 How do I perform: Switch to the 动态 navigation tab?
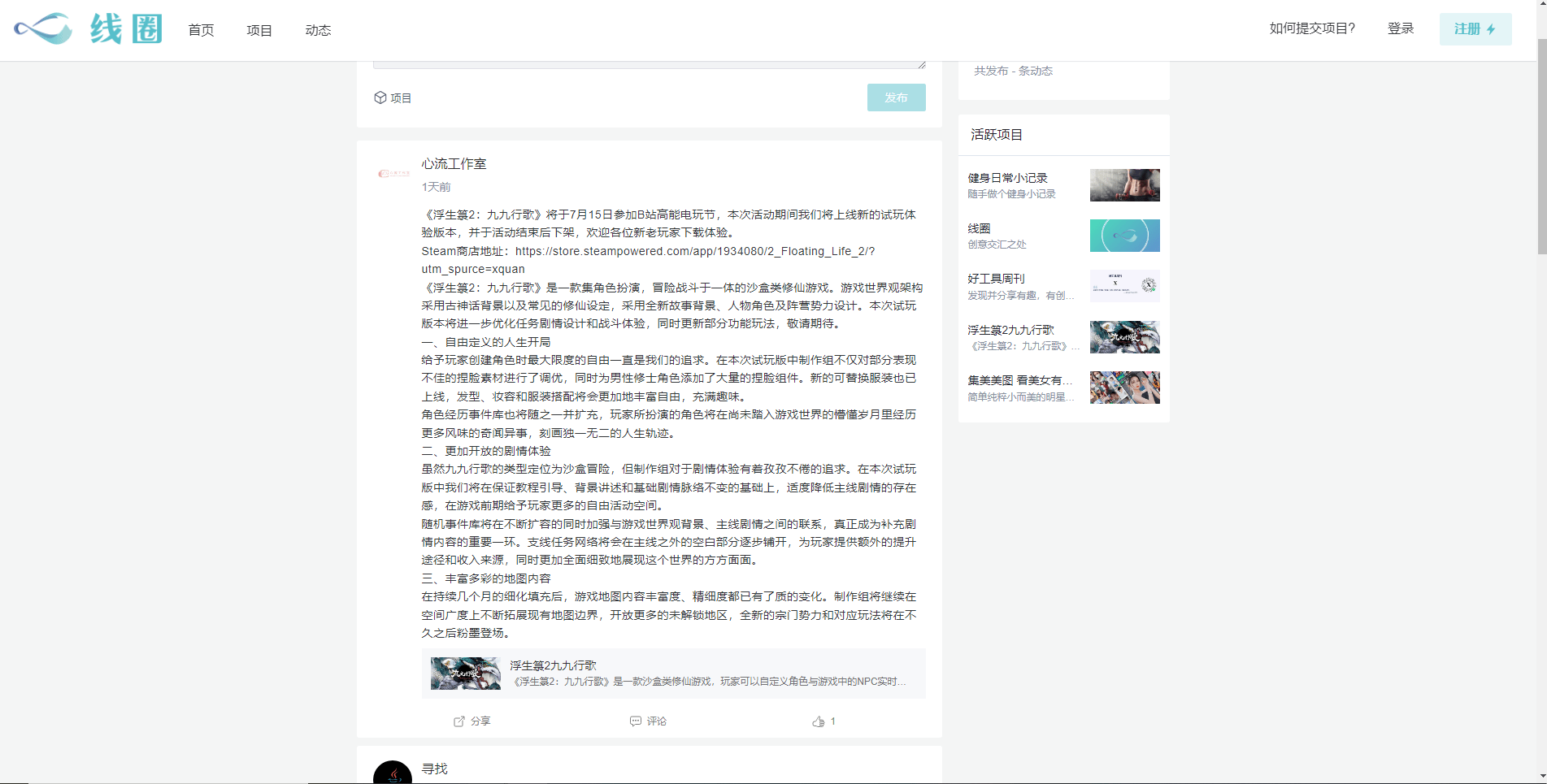point(318,30)
